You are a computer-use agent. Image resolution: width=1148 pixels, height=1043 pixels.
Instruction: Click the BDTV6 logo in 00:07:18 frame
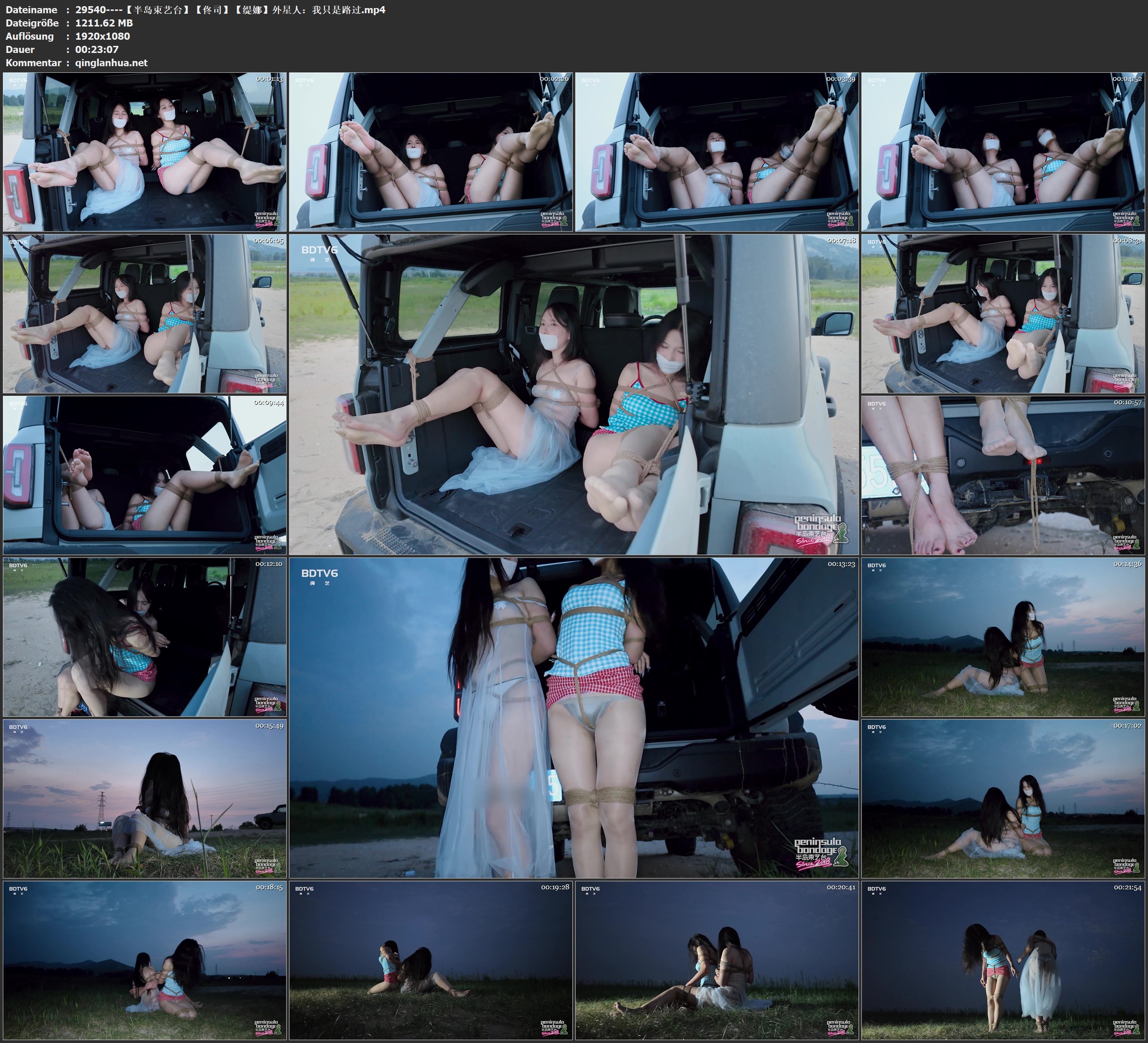pos(319,250)
